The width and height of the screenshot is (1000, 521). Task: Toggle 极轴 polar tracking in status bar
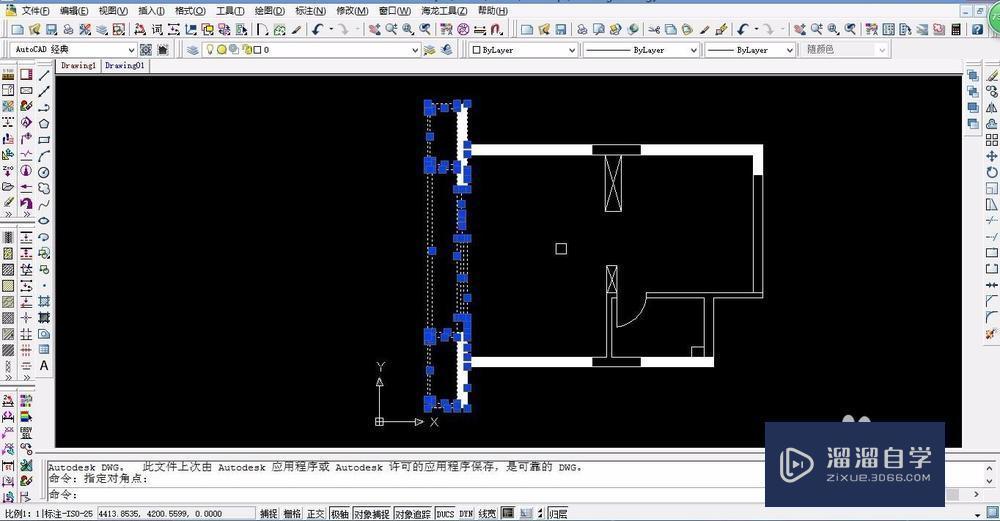click(339, 514)
